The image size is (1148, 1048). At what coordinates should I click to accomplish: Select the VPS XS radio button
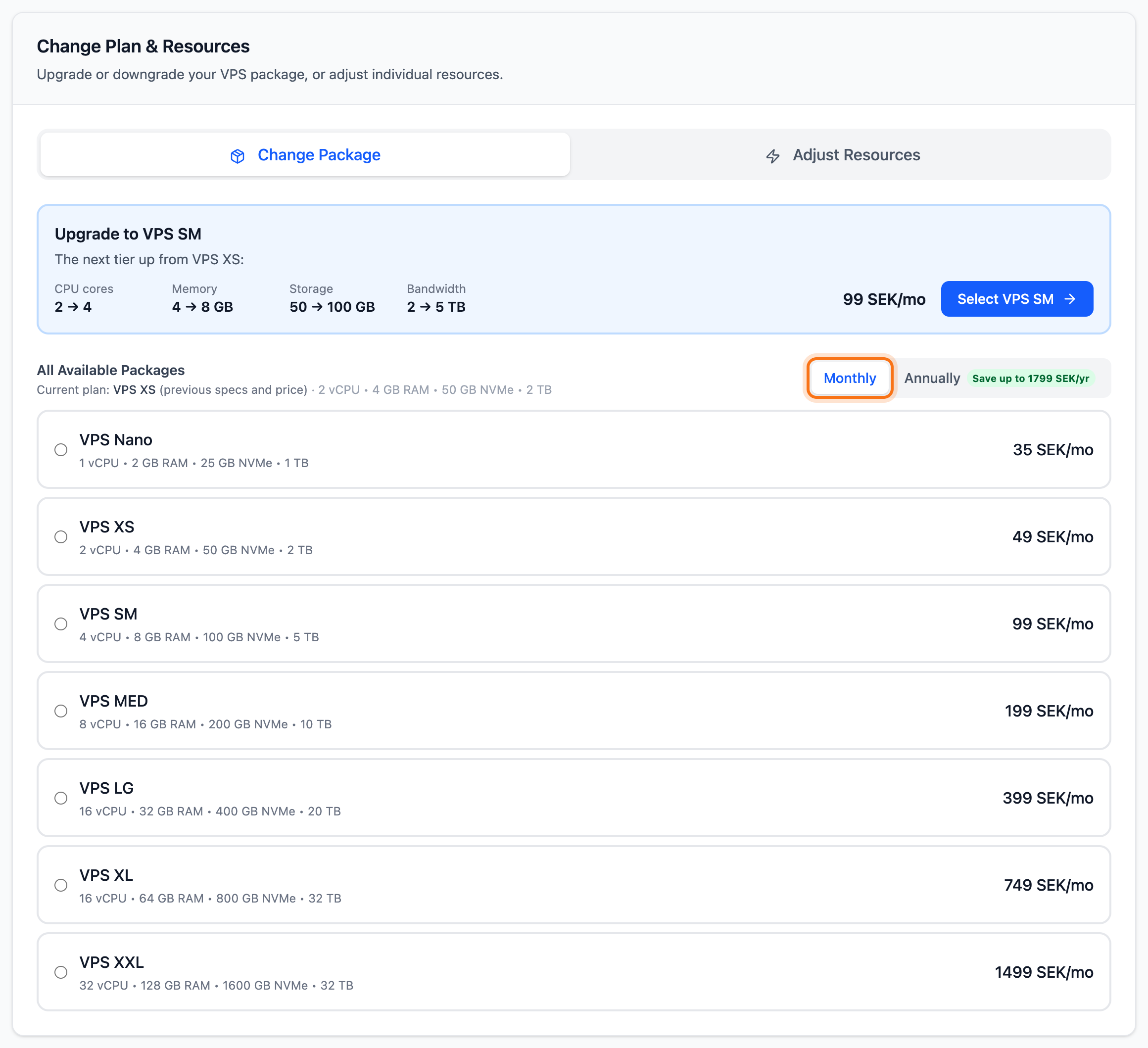pos(61,537)
